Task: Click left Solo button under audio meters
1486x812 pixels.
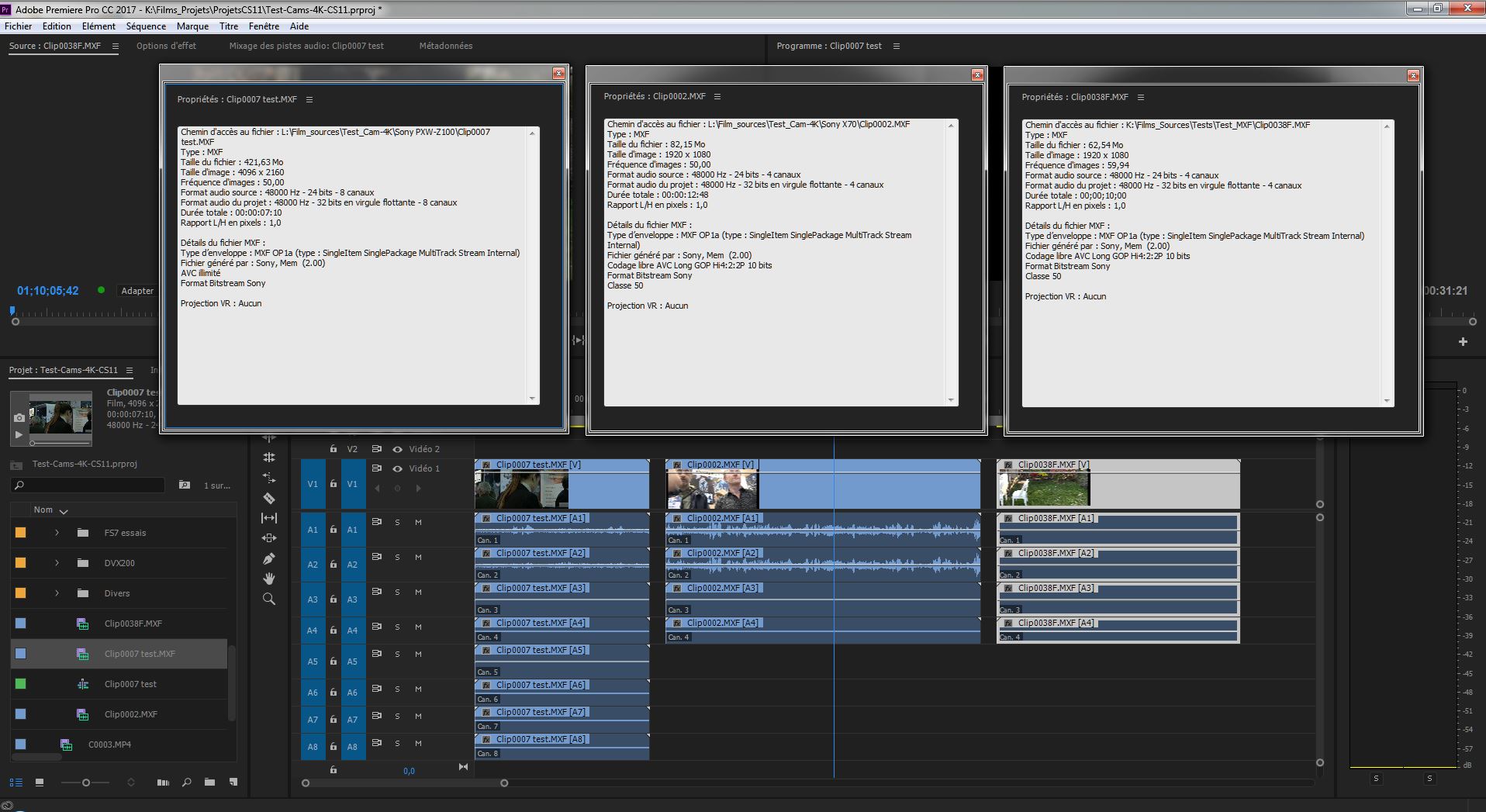Action: pyautogui.click(x=1377, y=779)
